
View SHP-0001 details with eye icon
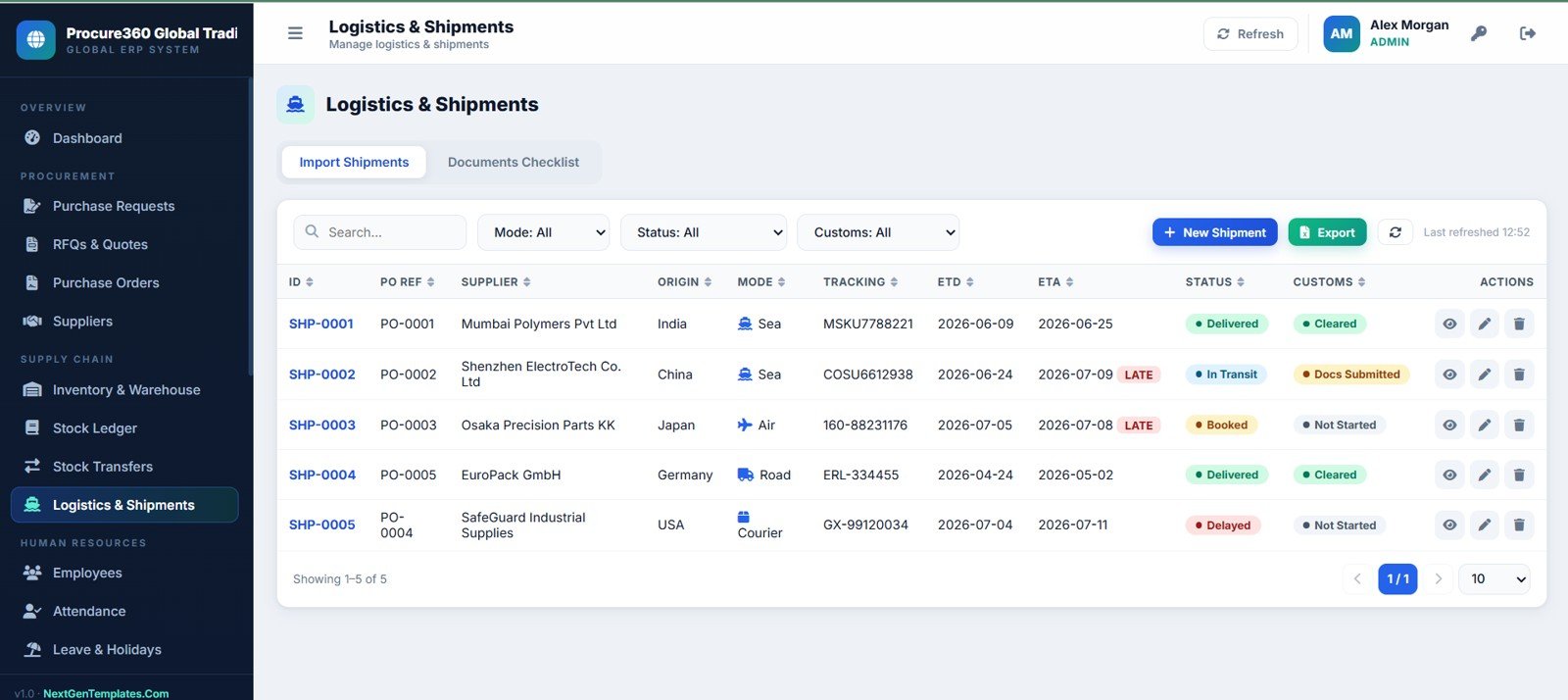[1449, 324]
